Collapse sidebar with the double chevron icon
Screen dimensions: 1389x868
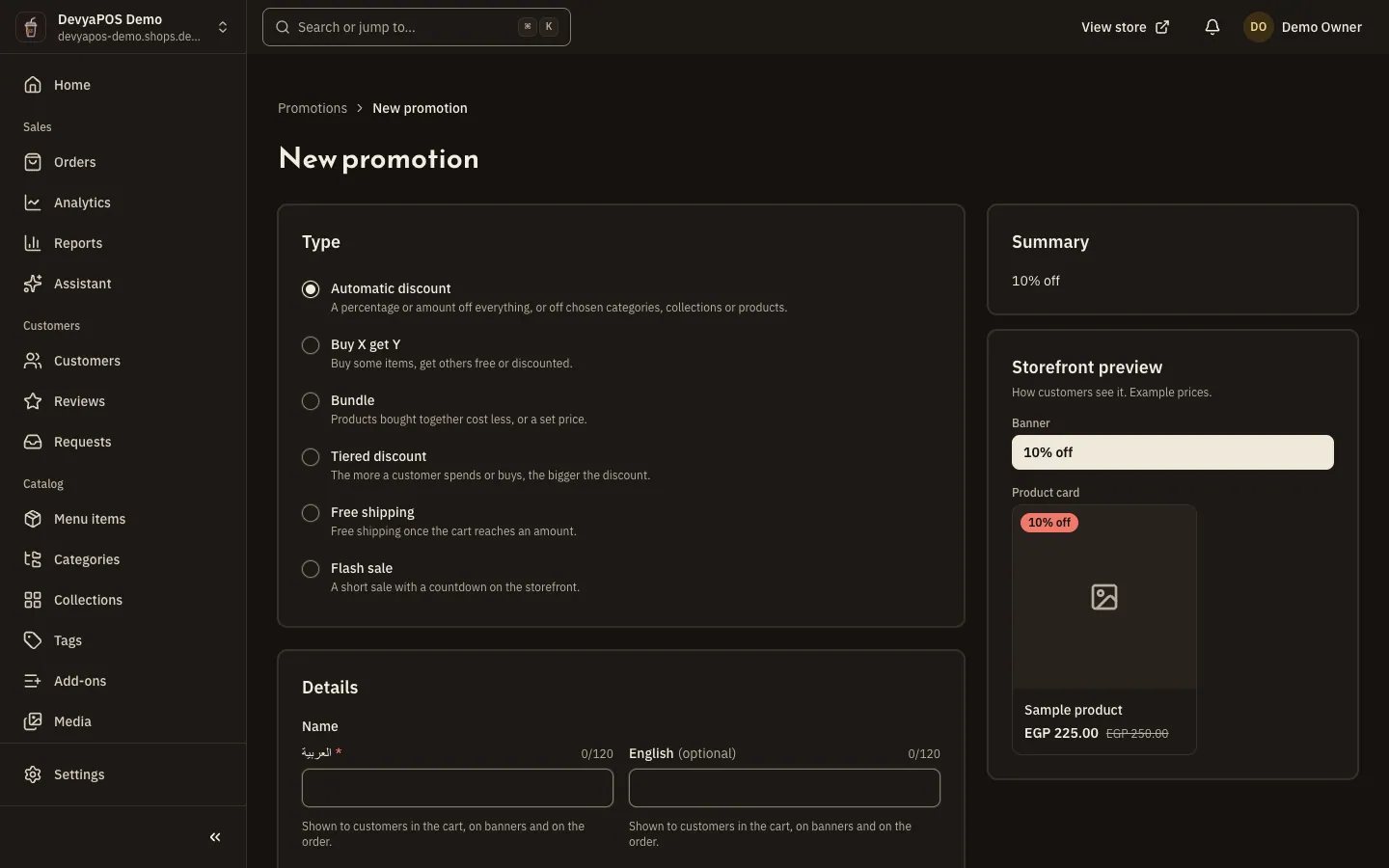click(215, 837)
